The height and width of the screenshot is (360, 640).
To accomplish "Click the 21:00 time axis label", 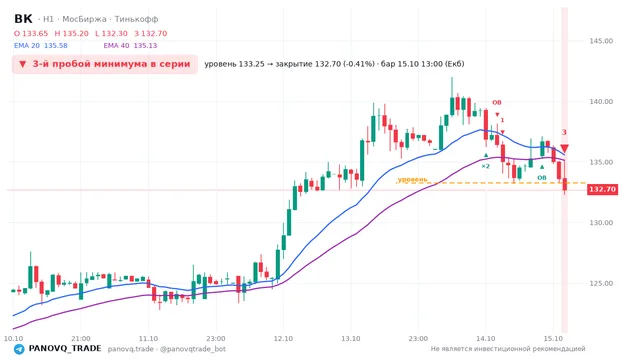I will pos(81,338).
